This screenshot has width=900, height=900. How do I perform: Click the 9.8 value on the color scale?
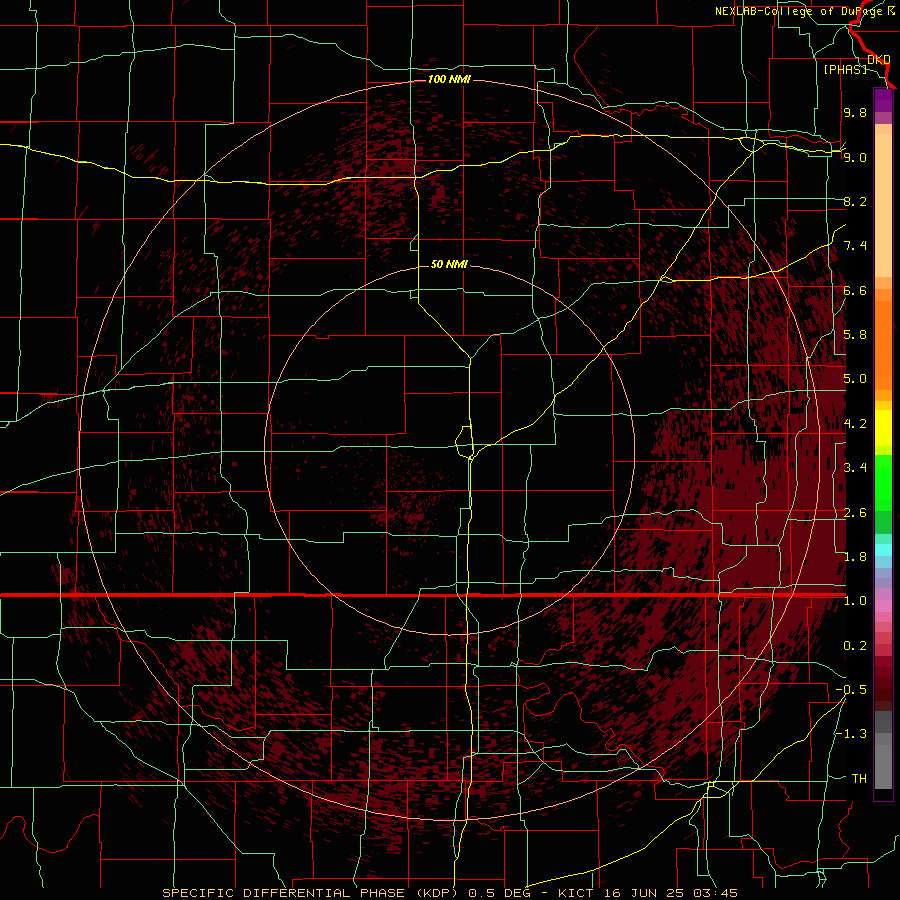(855, 112)
